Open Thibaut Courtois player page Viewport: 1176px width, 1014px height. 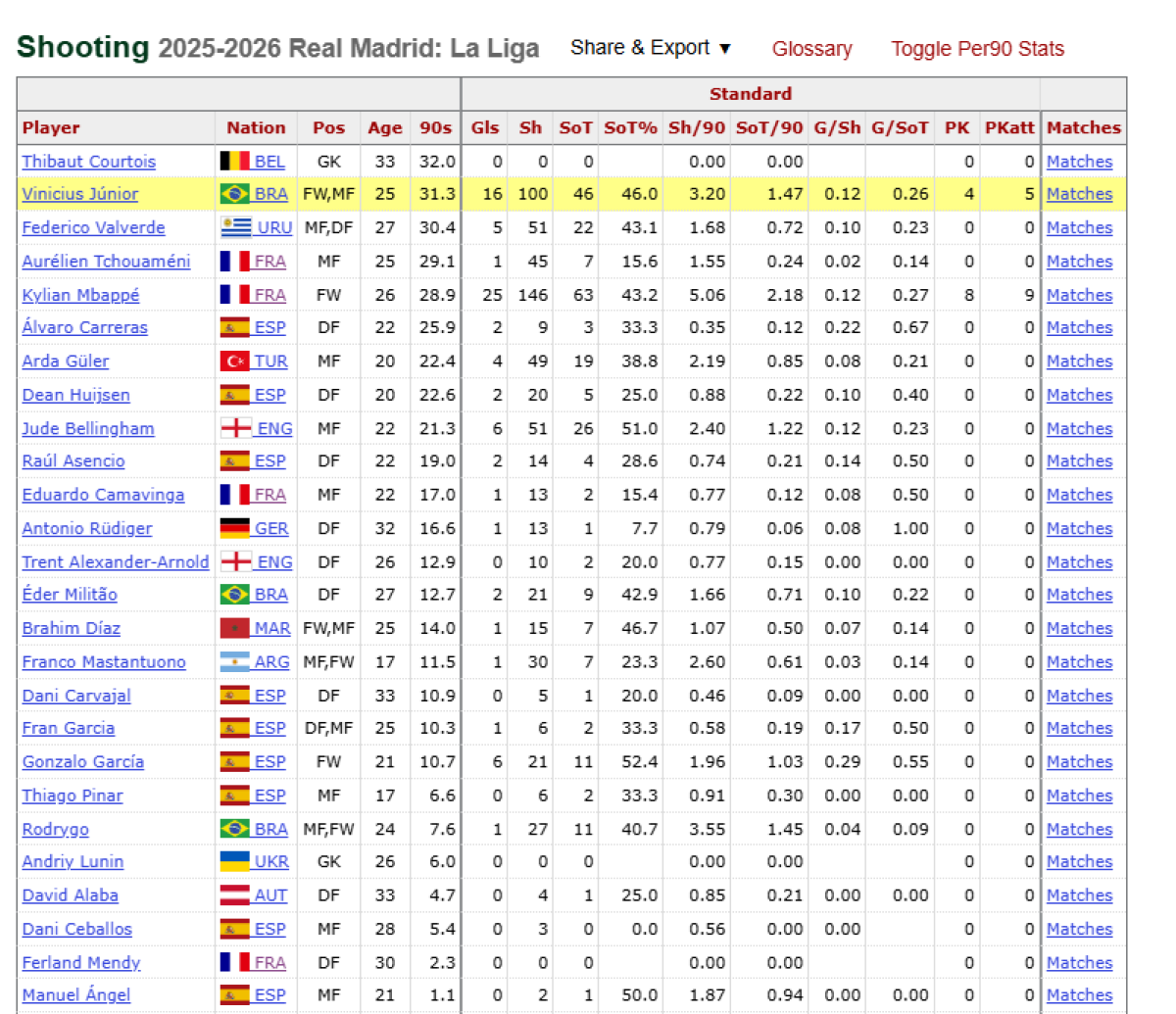89,162
